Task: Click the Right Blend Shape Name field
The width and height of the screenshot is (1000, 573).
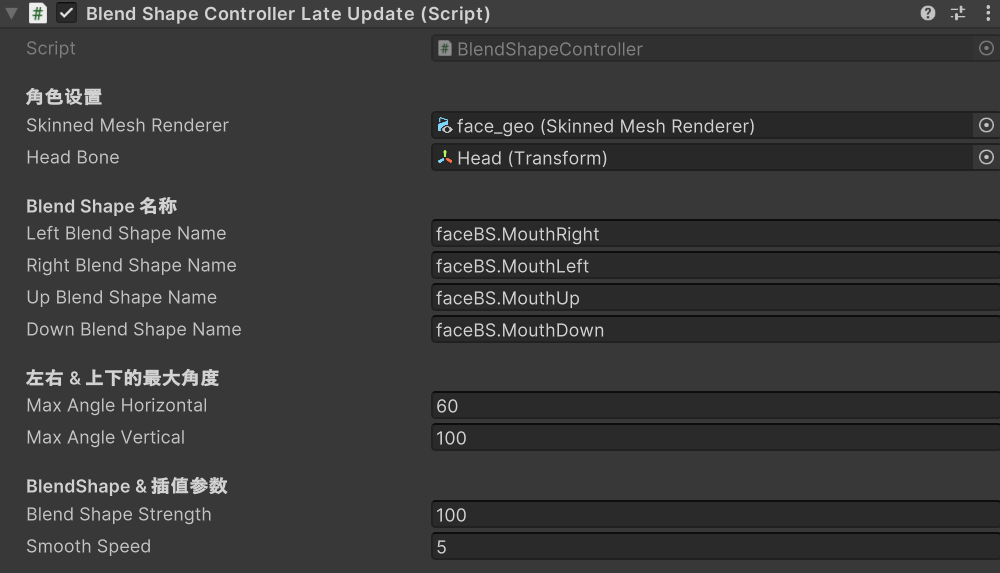Action: coord(716,265)
